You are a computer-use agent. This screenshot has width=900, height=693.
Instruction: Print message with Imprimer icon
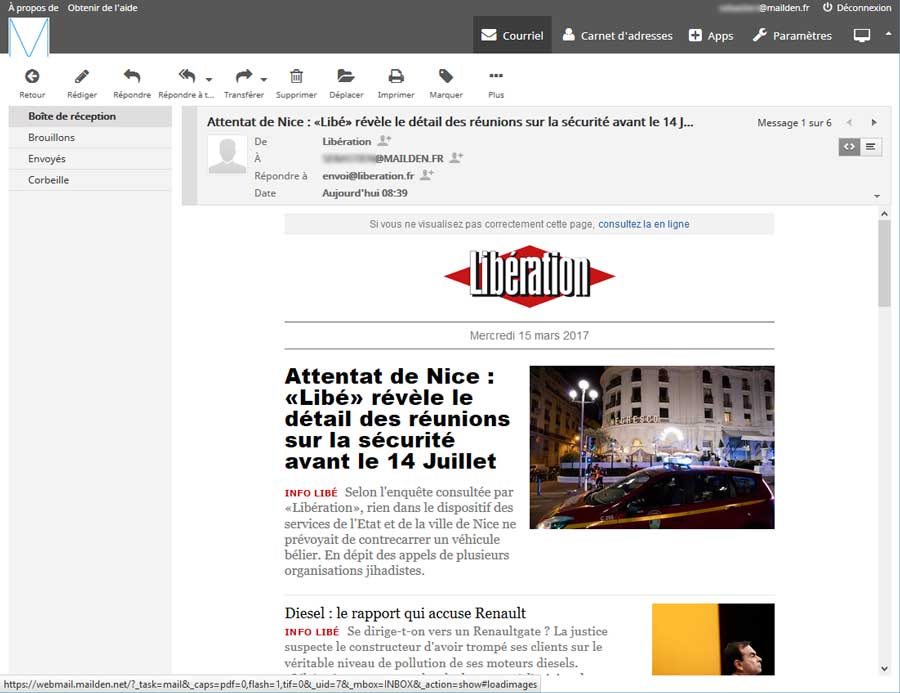tap(396, 76)
